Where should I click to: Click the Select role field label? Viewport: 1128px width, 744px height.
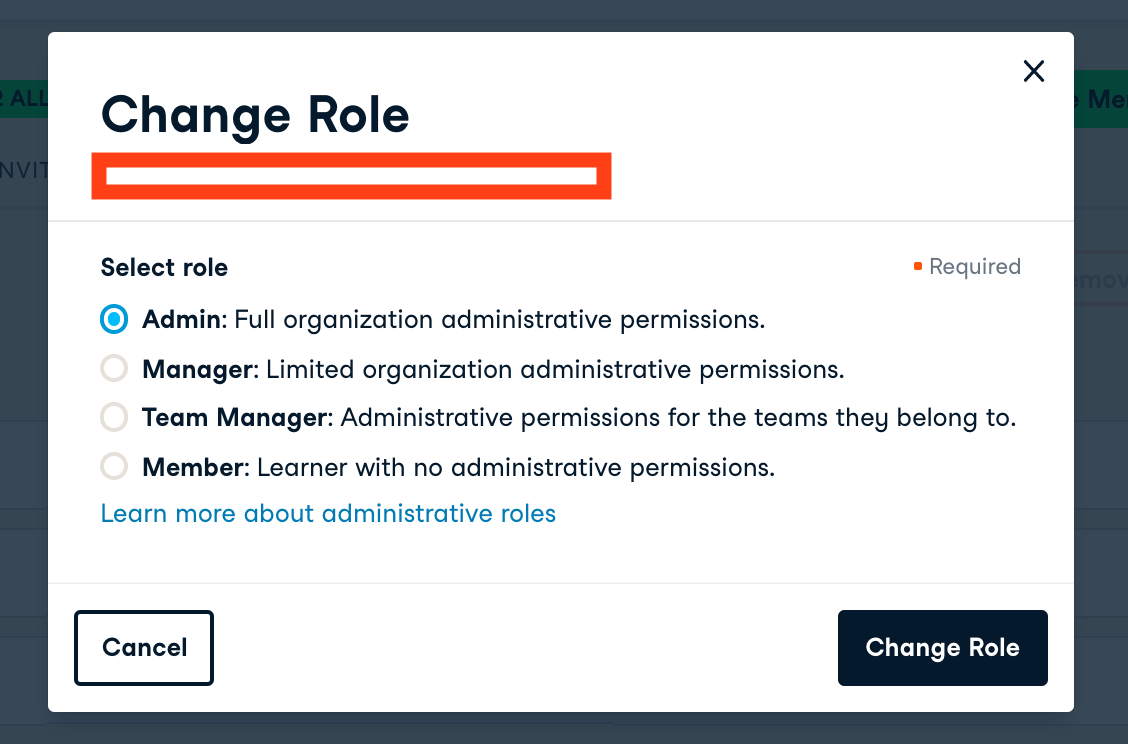[164, 268]
